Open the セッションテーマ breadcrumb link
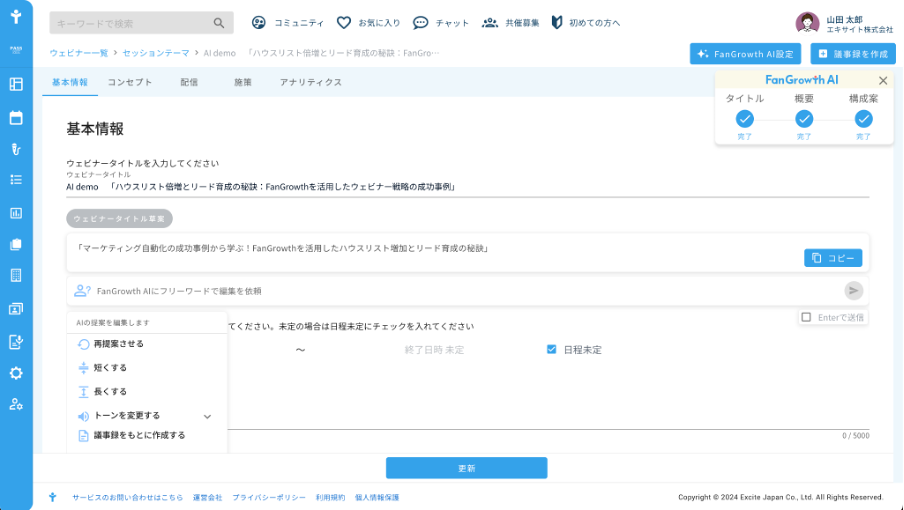 pyautogui.click(x=156, y=53)
